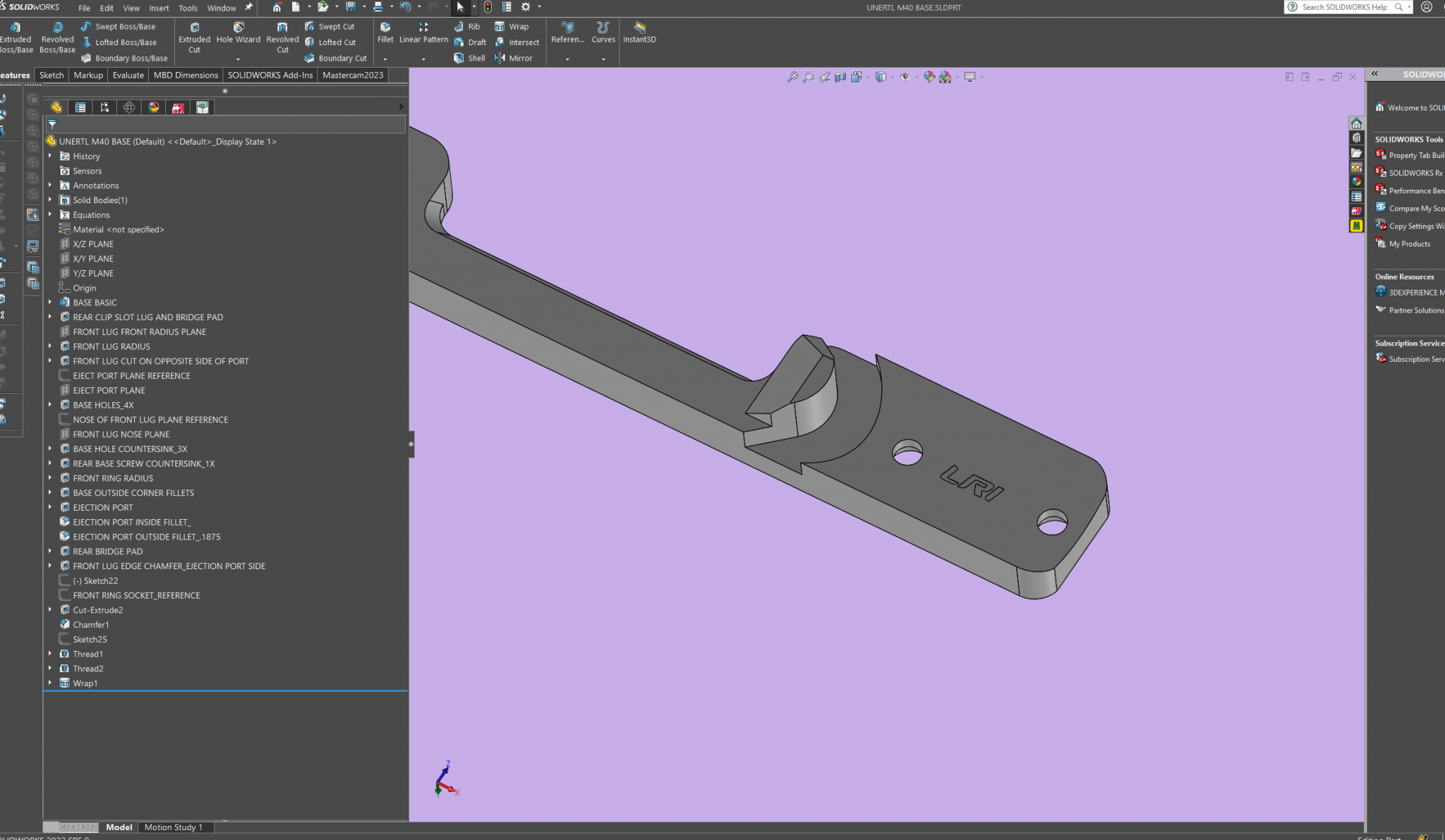Click the feature tree filter field
Image resolution: width=1445 pixels, height=840 pixels.
tap(226, 124)
